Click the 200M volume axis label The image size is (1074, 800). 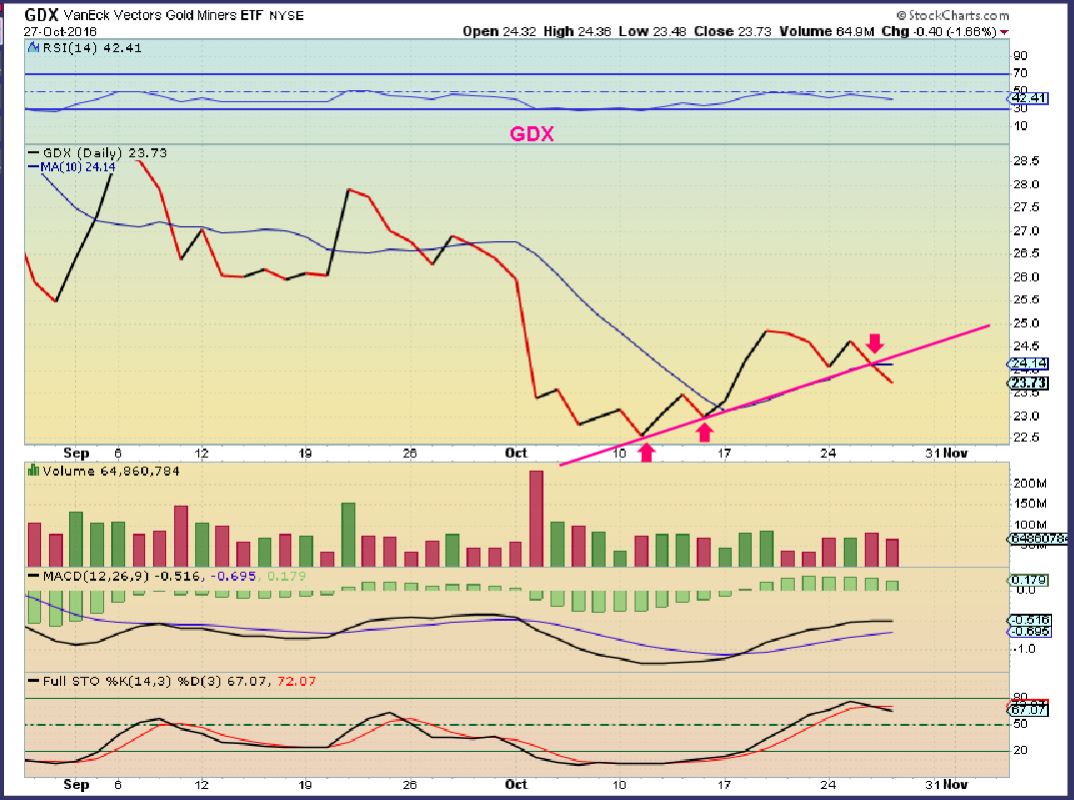(x=1029, y=484)
